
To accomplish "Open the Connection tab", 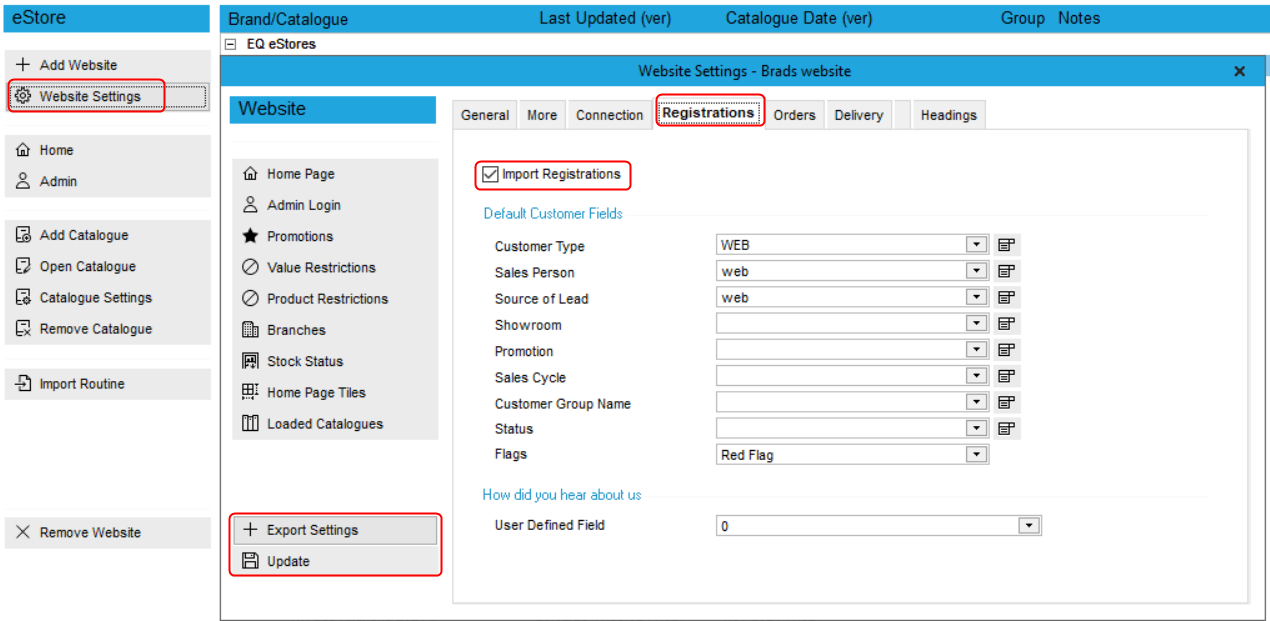I will (x=608, y=114).
